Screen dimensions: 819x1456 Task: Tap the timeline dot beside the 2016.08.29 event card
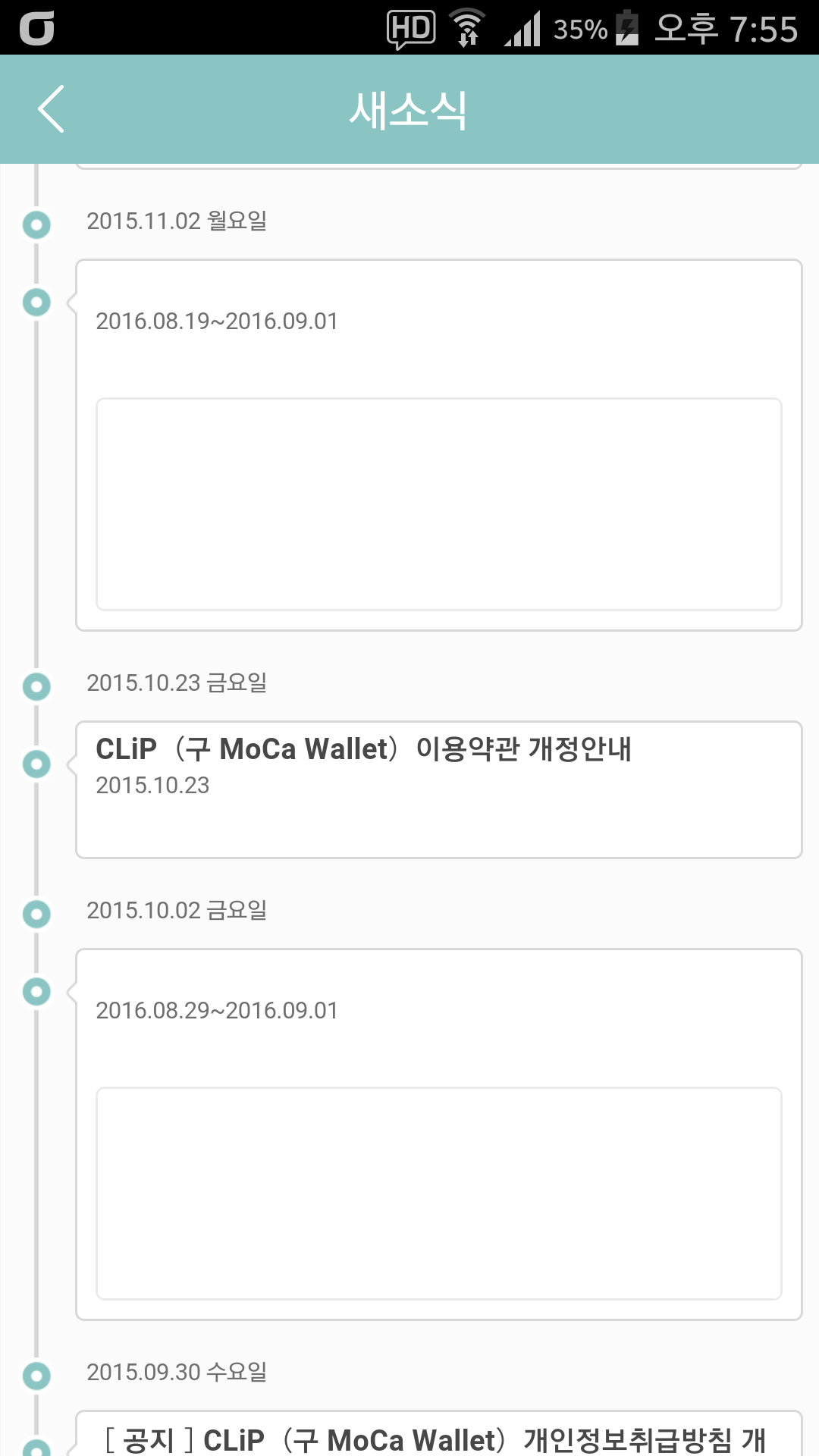tap(36, 991)
